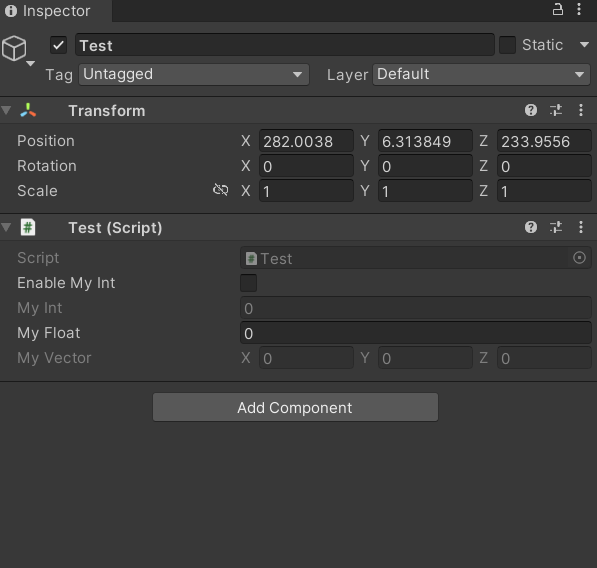Image resolution: width=597 pixels, height=568 pixels.
Task: Click the Script field object picker circle
Action: click(579, 258)
